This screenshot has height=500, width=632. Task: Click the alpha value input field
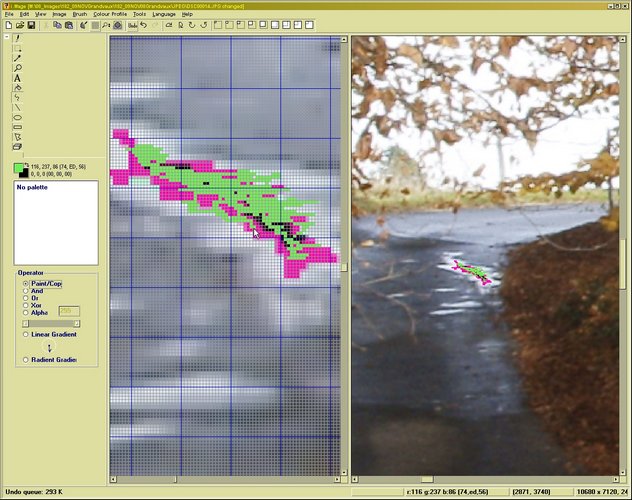click(x=69, y=311)
